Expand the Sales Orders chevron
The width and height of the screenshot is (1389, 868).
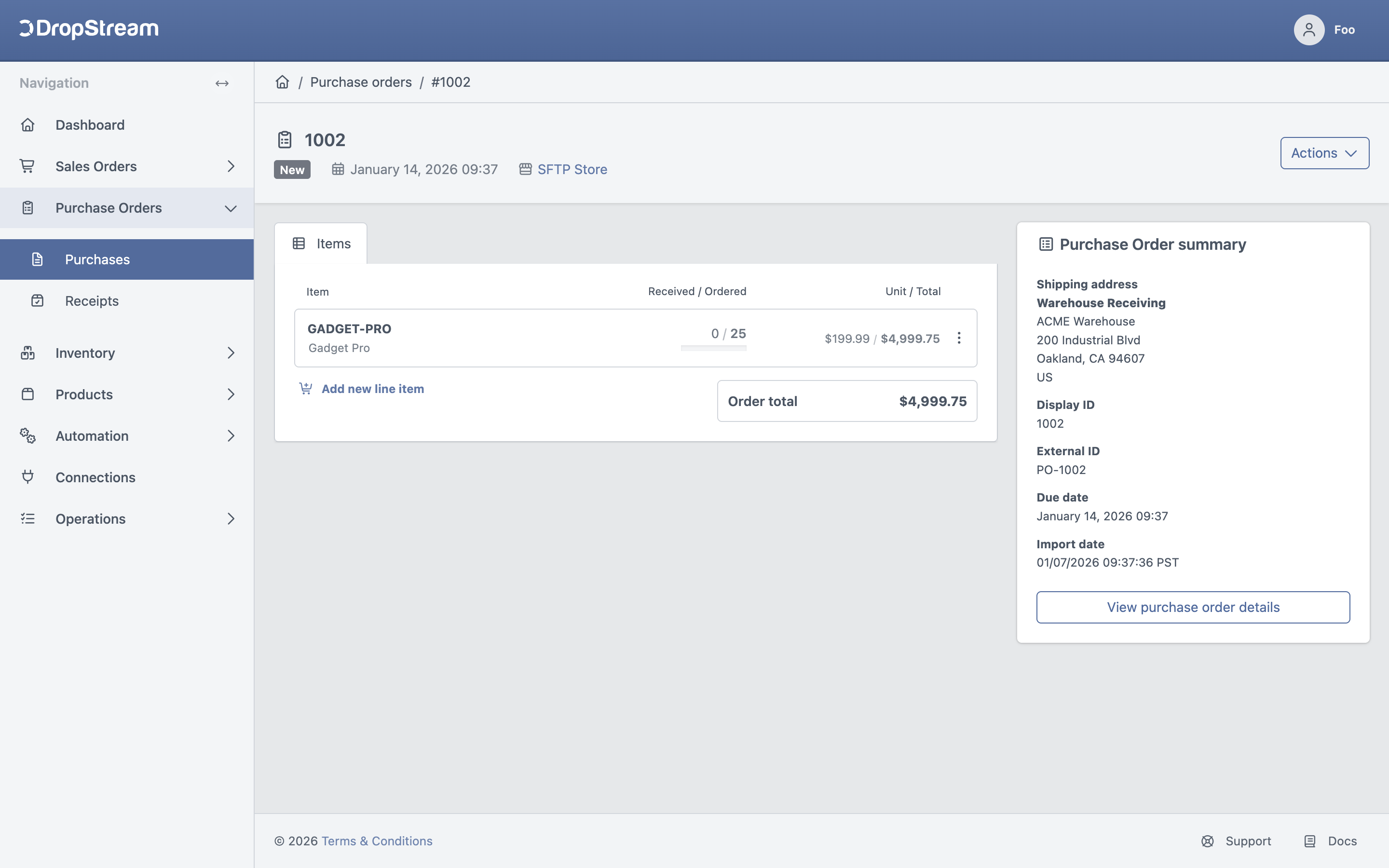[x=231, y=166]
